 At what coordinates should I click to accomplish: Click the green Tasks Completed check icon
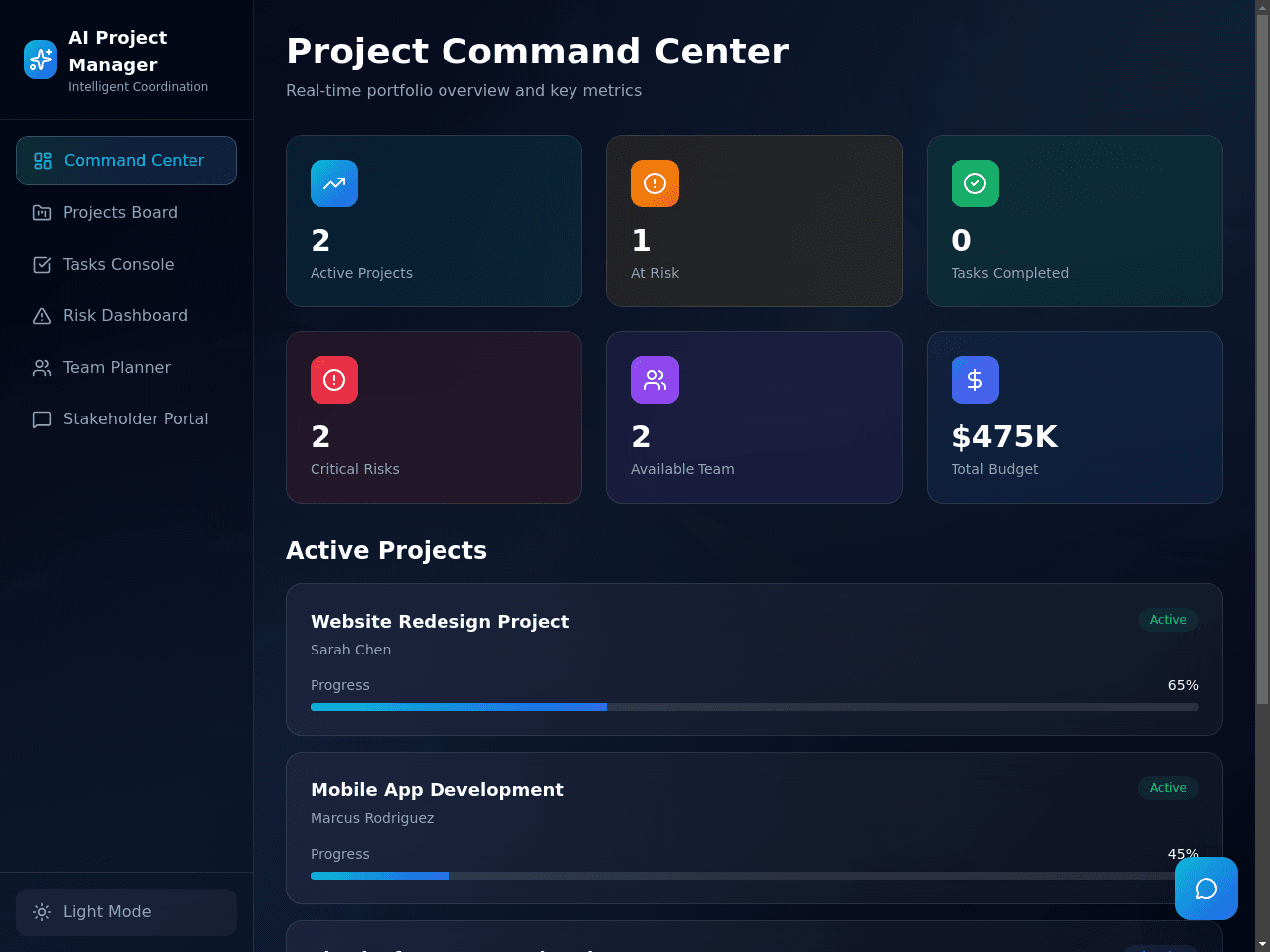[975, 183]
